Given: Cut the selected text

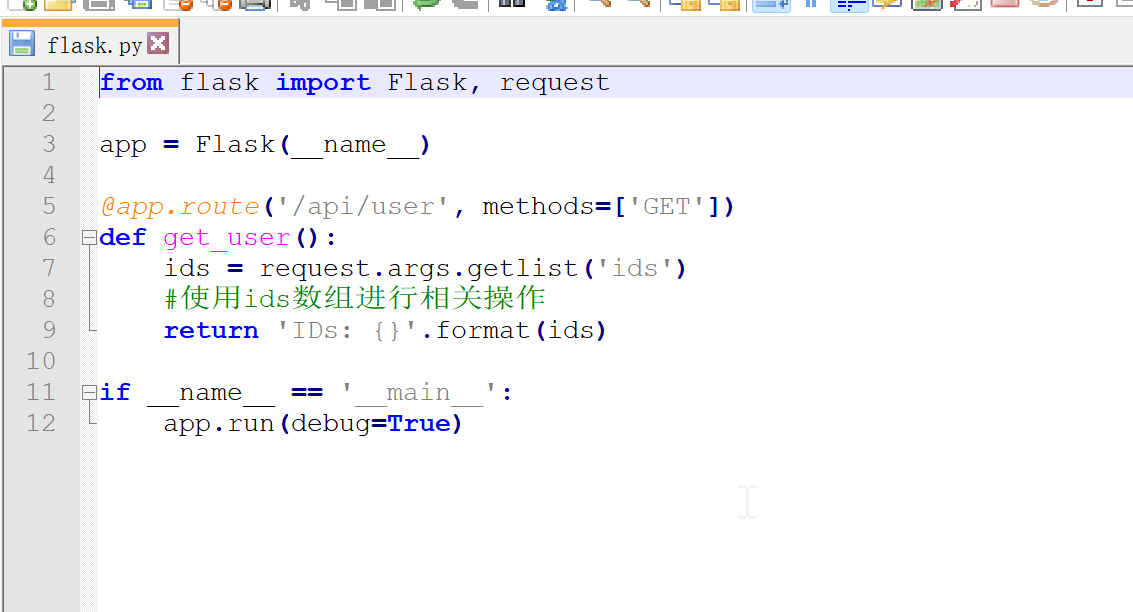Looking at the screenshot, I should click(x=302, y=6).
